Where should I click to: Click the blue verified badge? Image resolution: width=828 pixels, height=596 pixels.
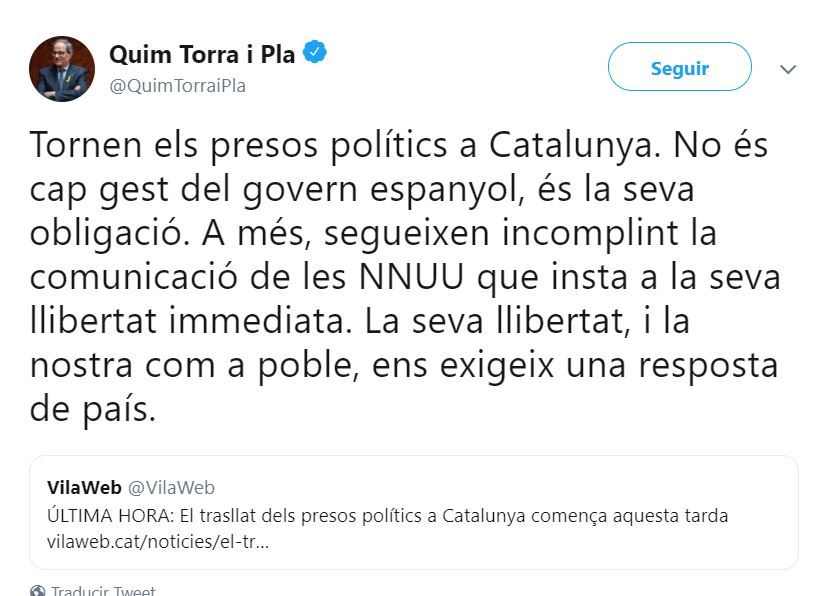[314, 53]
